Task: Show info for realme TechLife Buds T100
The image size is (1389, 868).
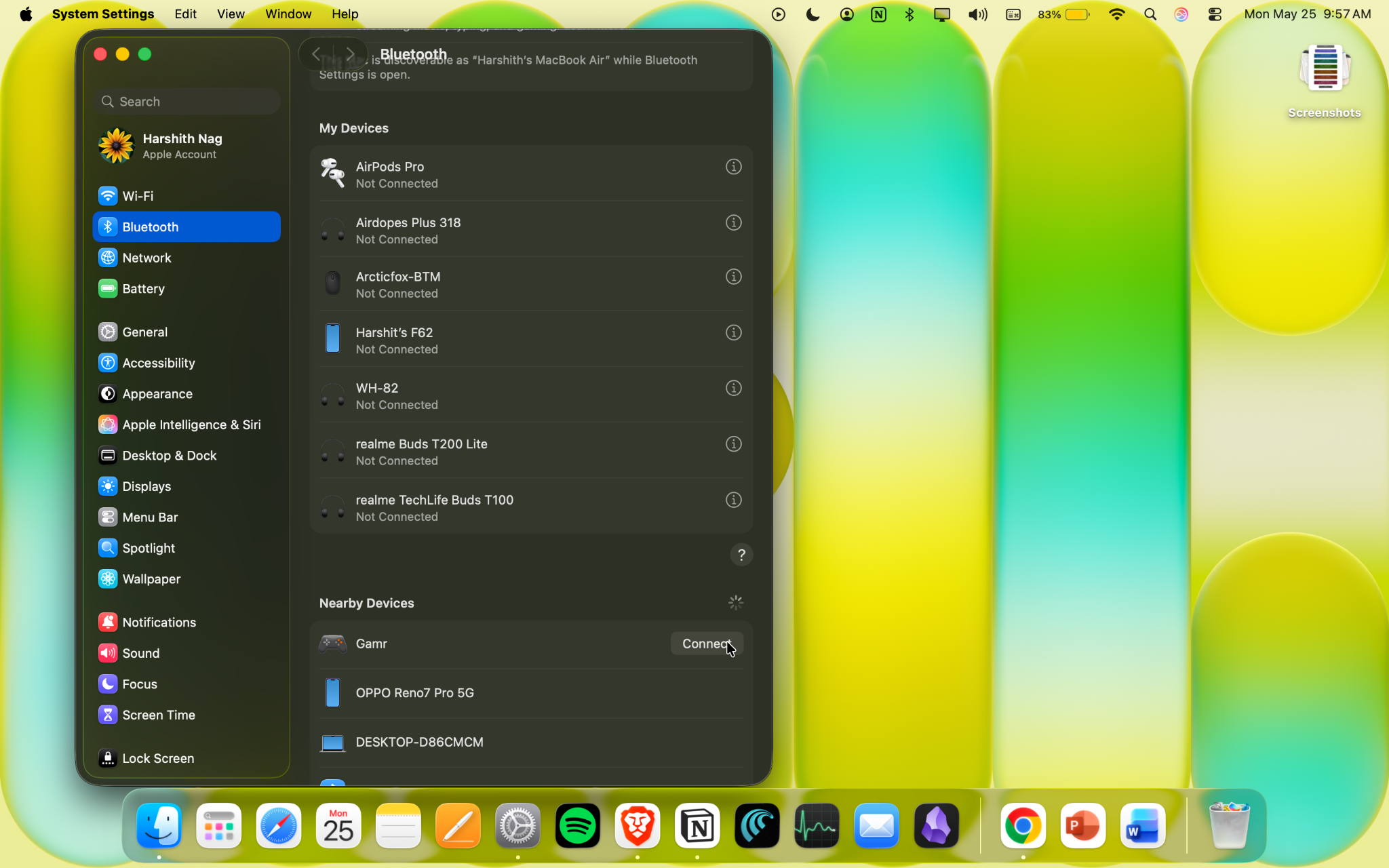Action: (733, 500)
